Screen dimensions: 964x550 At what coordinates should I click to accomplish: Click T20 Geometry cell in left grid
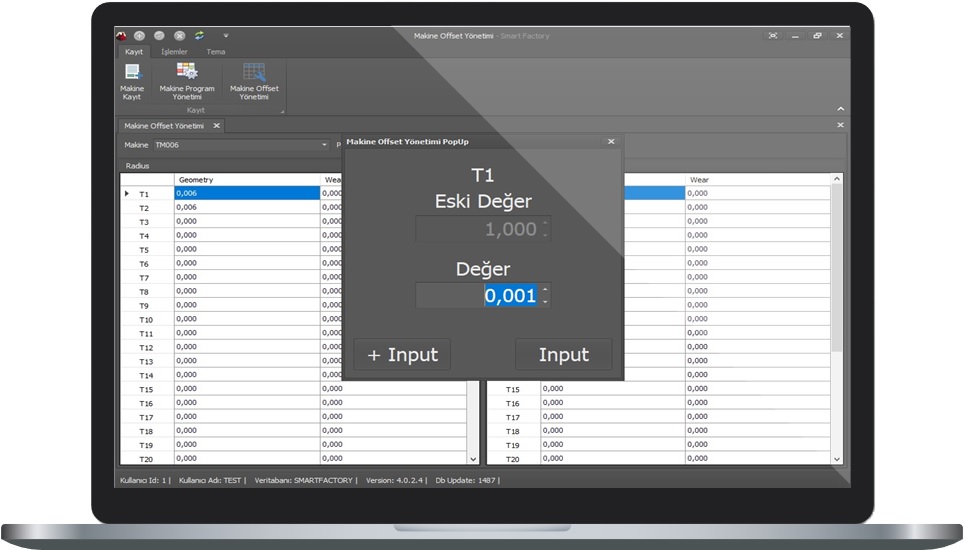[247, 458]
